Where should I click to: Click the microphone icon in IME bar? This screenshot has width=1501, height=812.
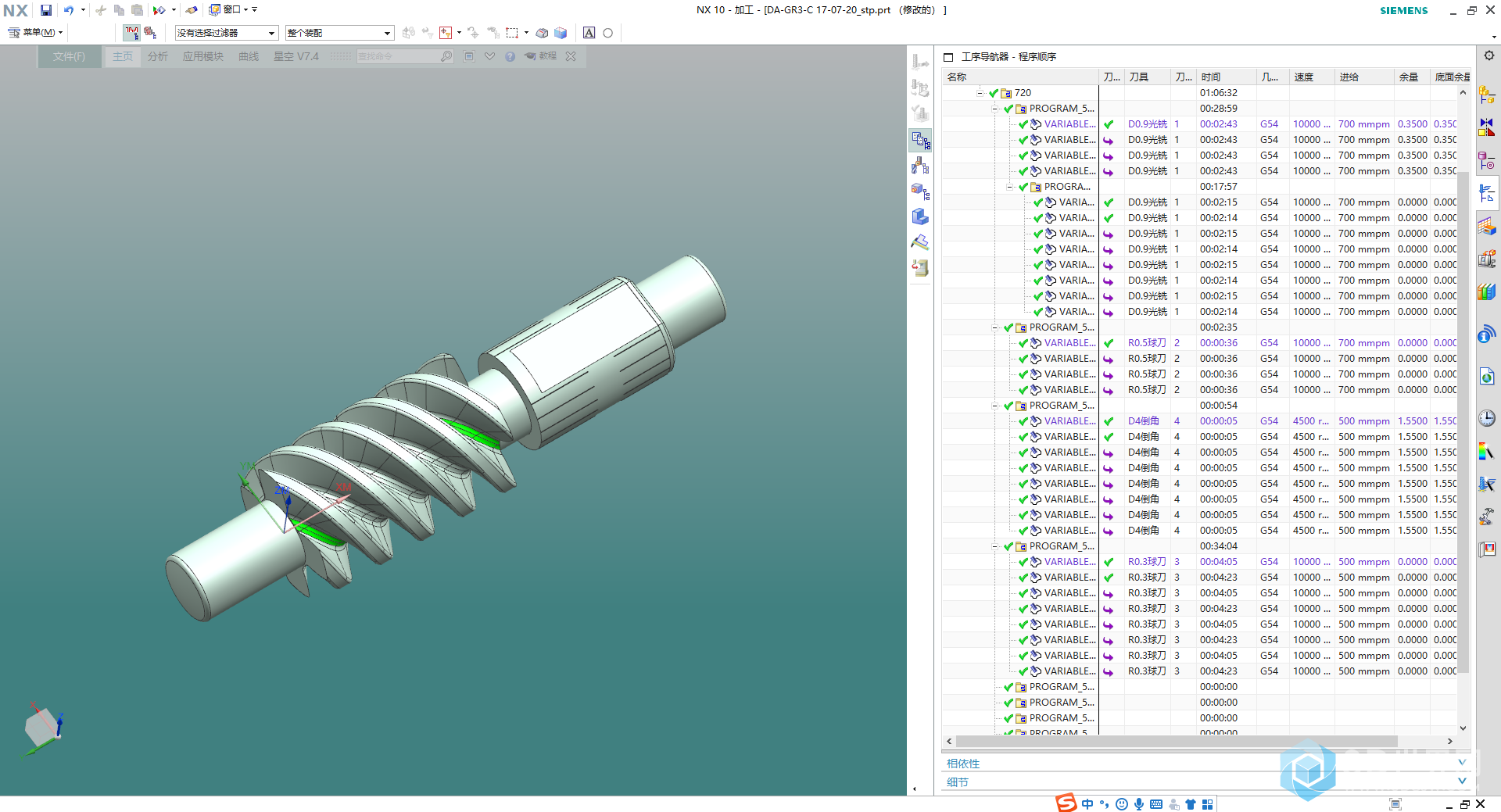1139,804
